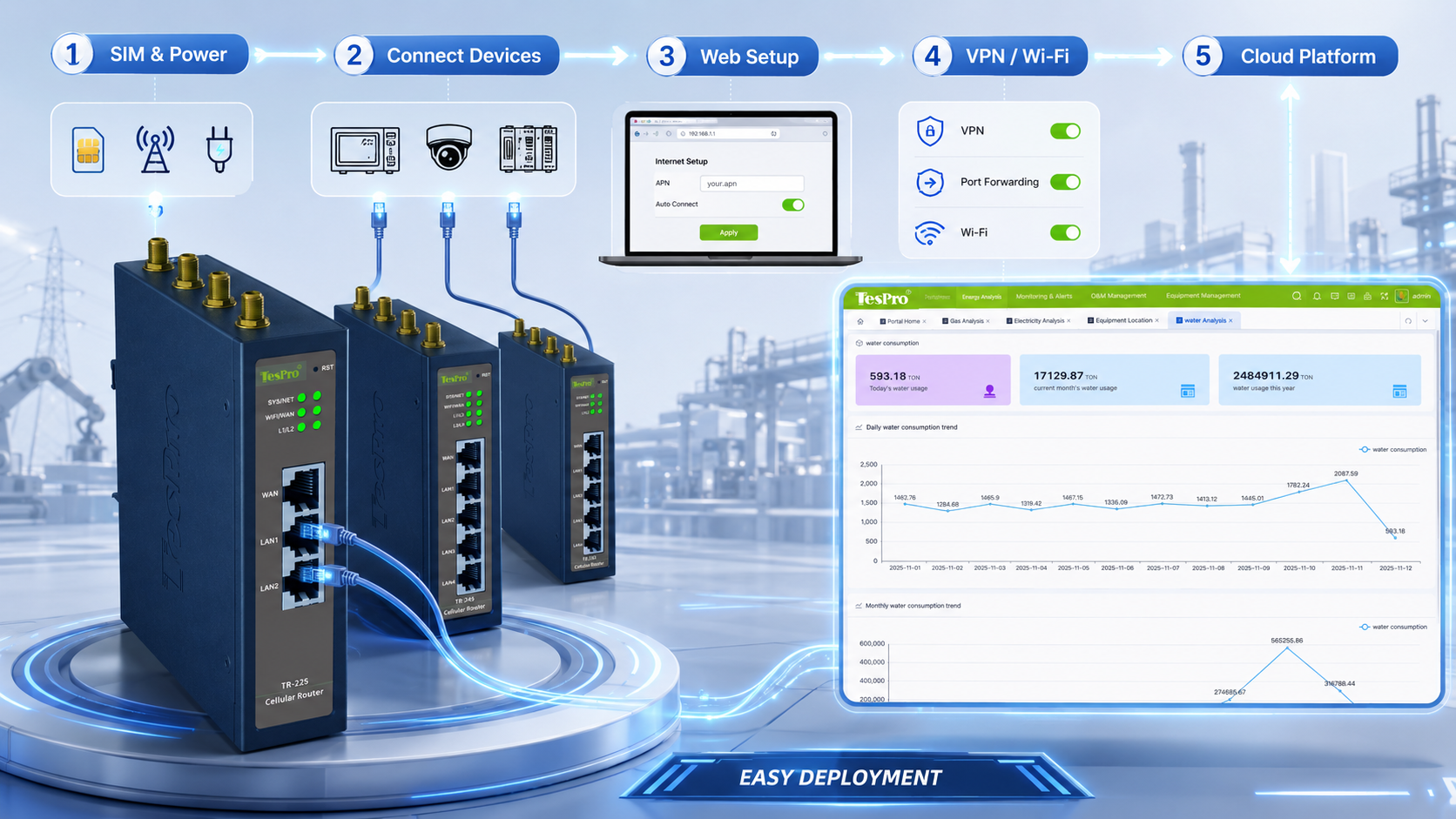Image resolution: width=1456 pixels, height=819 pixels.
Task: Click the yellow SIM card icon
Action: pos(88,150)
